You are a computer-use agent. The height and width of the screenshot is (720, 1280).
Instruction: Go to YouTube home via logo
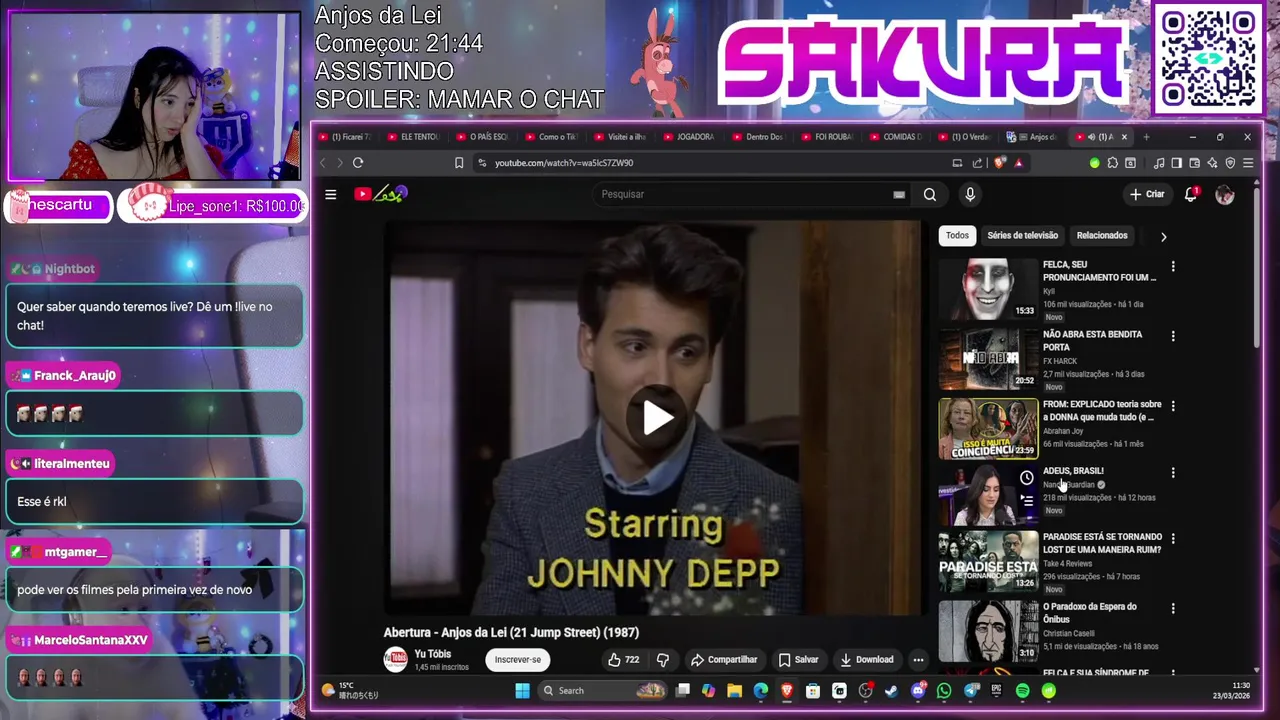click(381, 194)
